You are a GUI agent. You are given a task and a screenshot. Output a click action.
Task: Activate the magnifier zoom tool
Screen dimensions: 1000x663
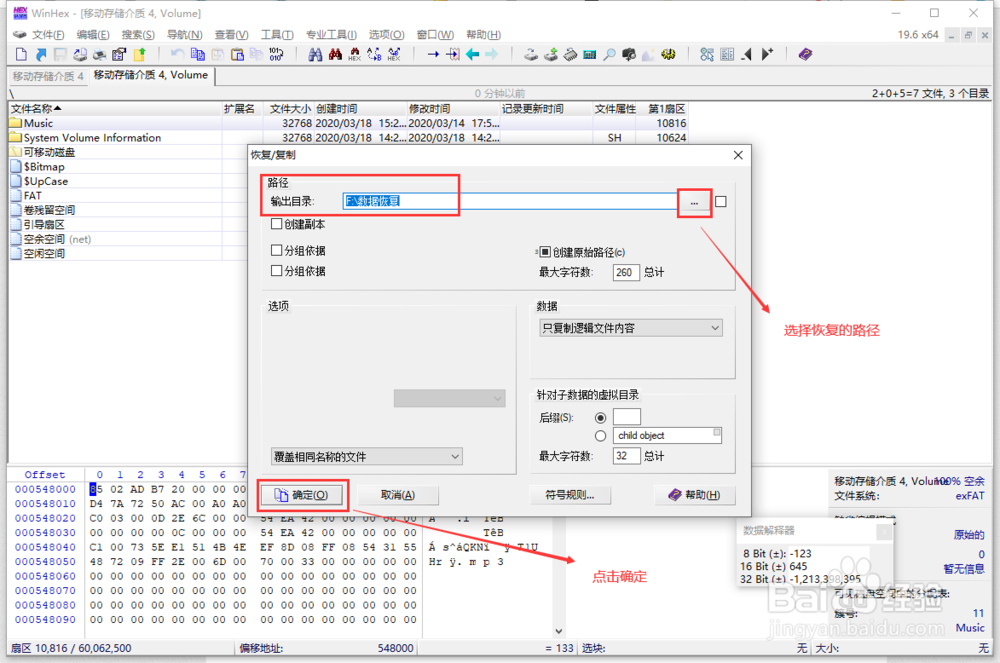point(608,54)
